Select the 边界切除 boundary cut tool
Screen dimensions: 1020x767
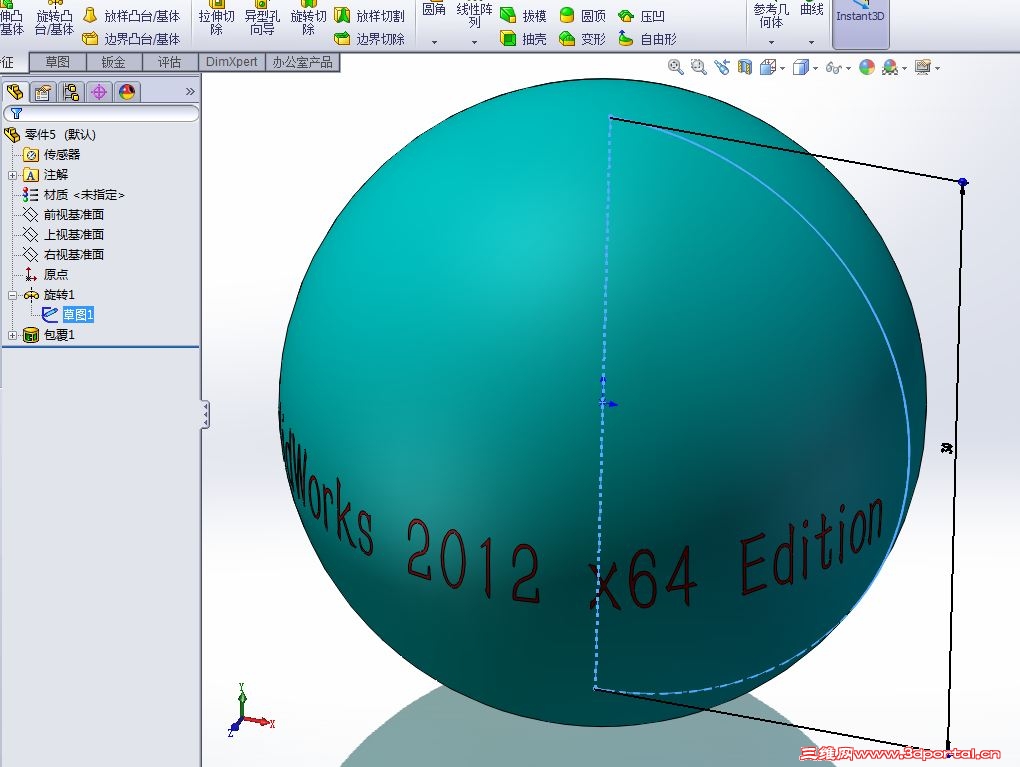(x=369, y=39)
